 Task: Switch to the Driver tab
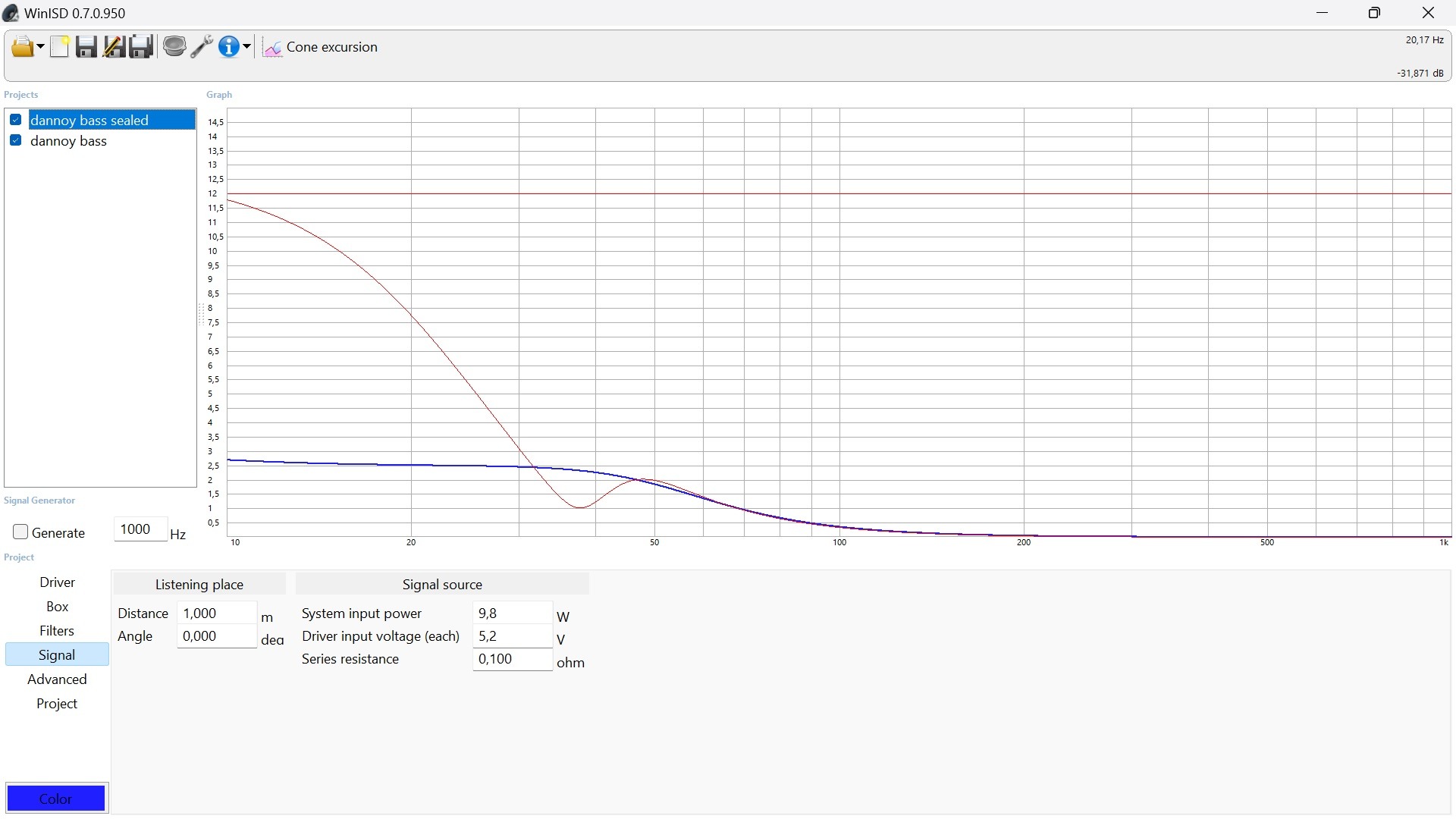[57, 582]
